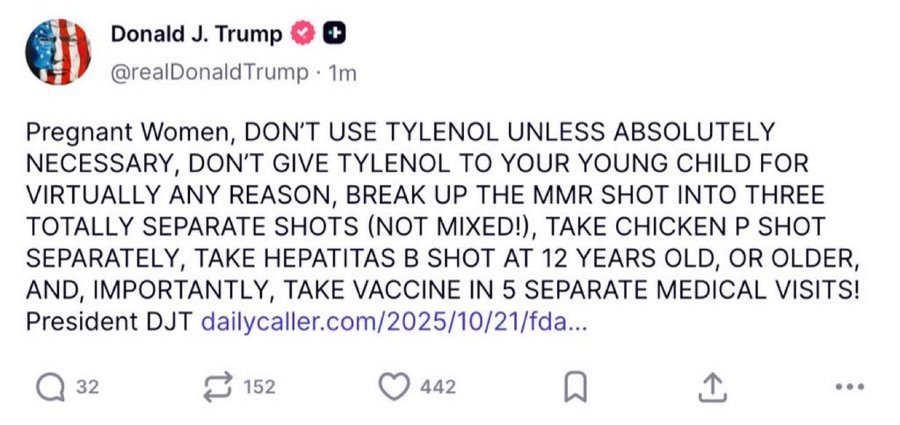Click the 152 reposts count
The height and width of the screenshot is (425, 900).
pyautogui.click(x=259, y=387)
